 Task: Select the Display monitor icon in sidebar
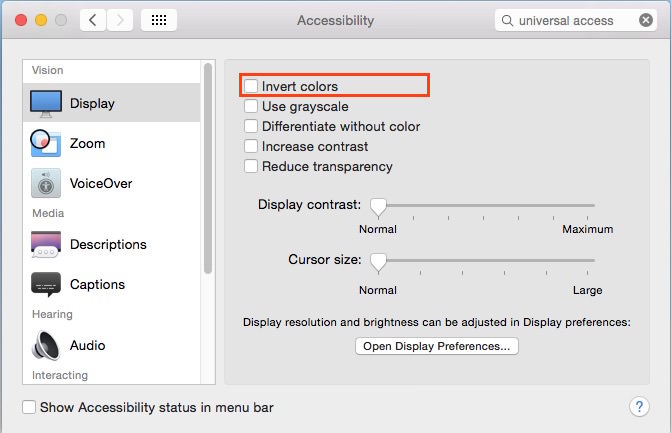pyautogui.click(x=46, y=104)
